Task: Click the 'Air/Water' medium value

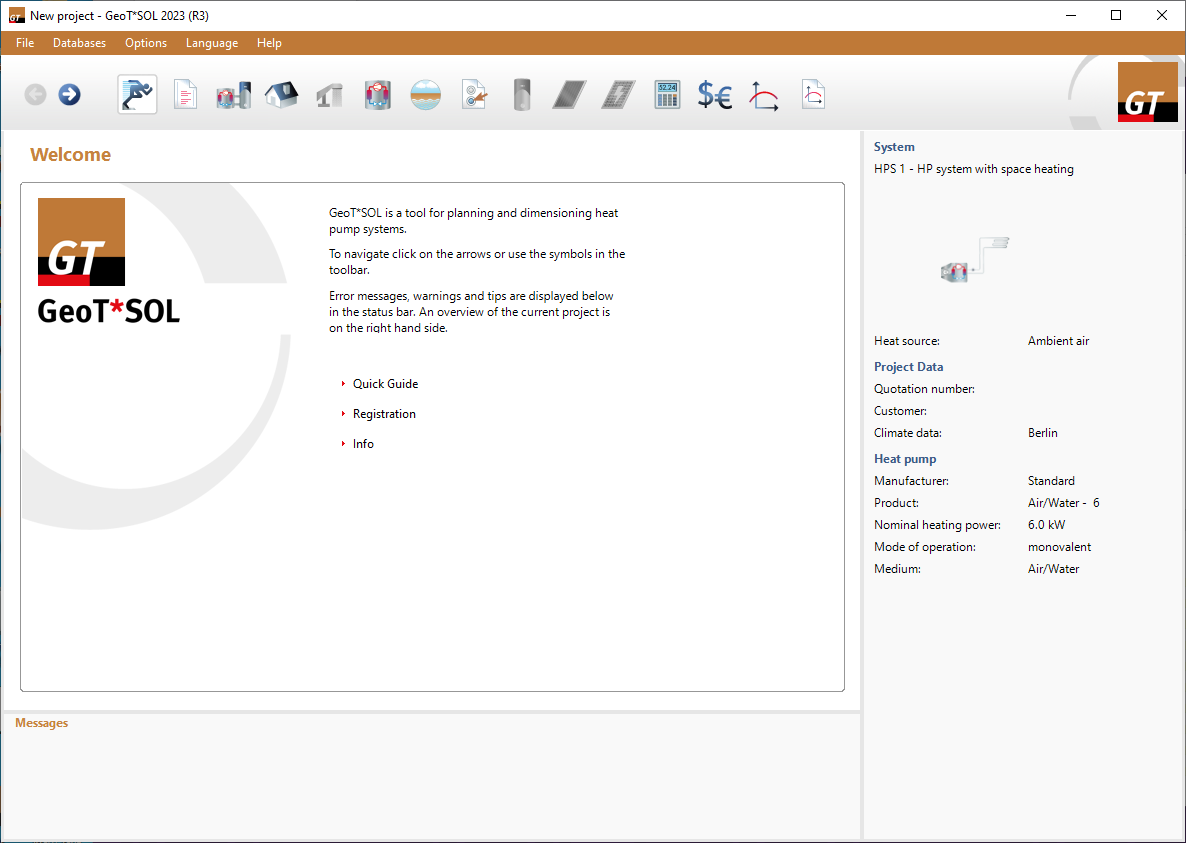Action: (x=1053, y=569)
